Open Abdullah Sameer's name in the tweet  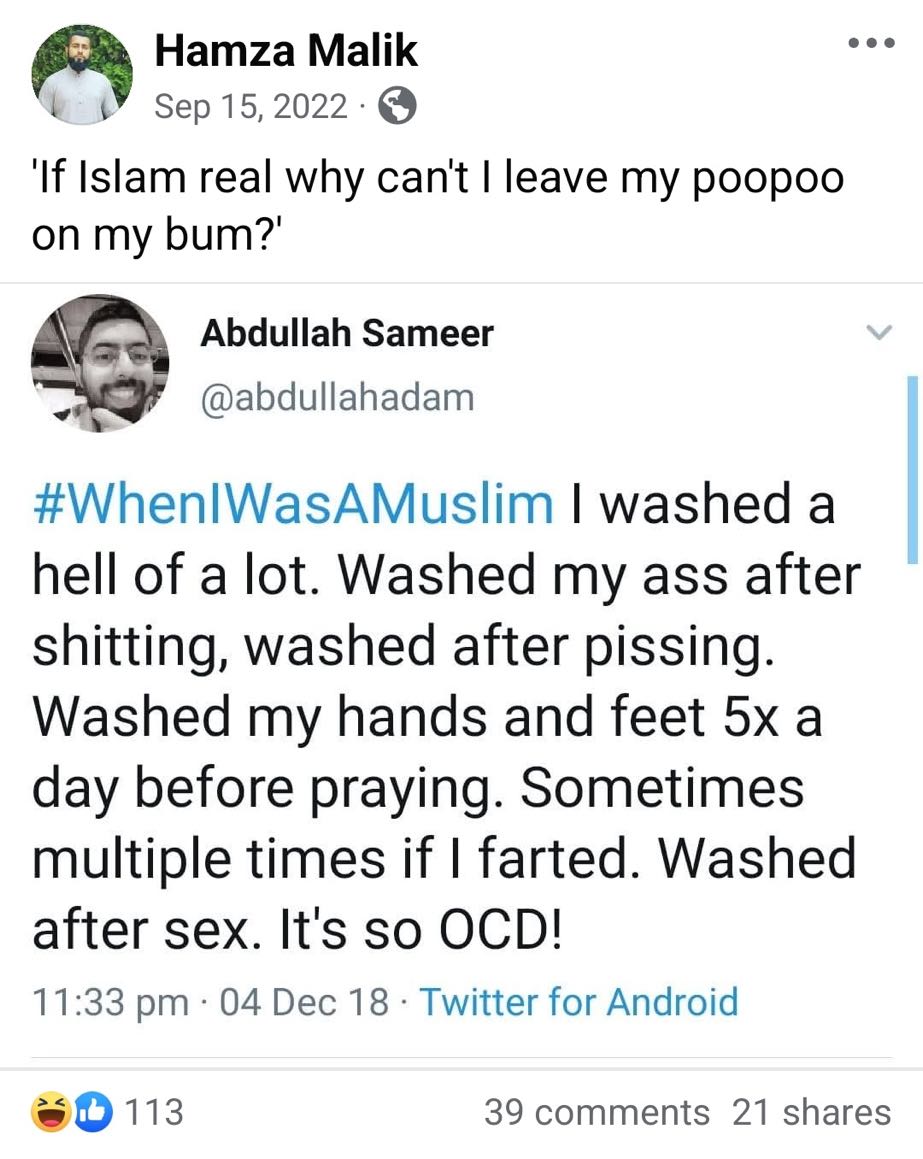click(346, 333)
